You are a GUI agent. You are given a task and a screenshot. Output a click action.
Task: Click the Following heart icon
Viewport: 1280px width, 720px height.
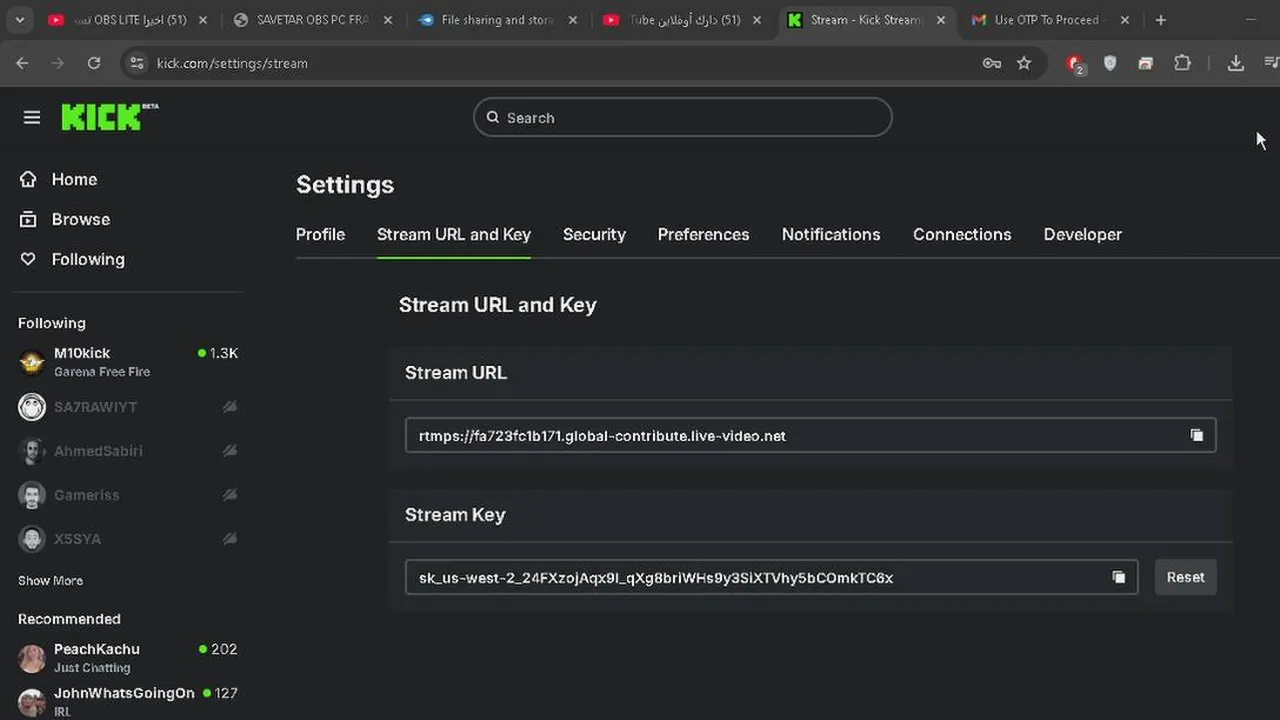28,259
